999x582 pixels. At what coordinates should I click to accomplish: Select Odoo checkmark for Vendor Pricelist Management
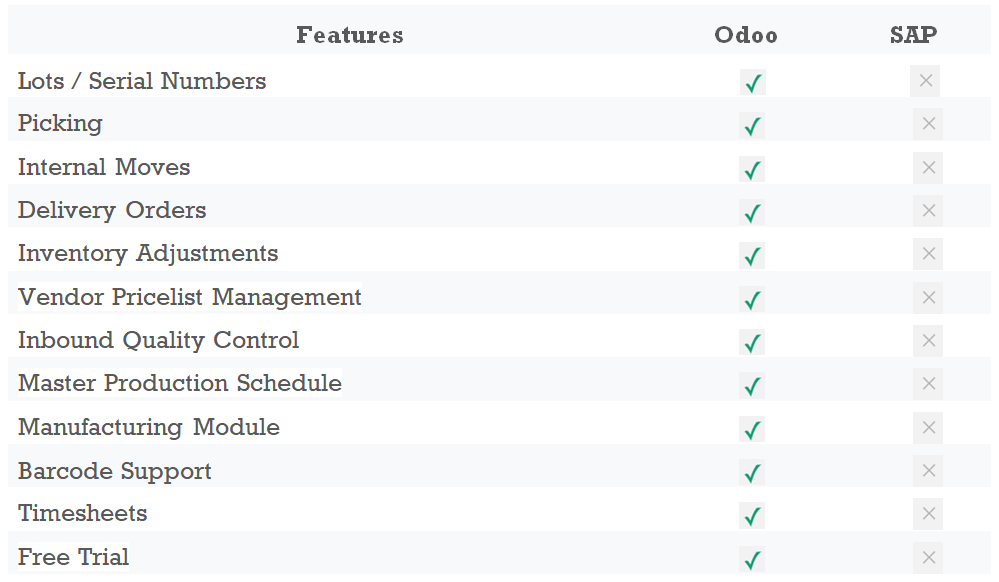tap(752, 299)
